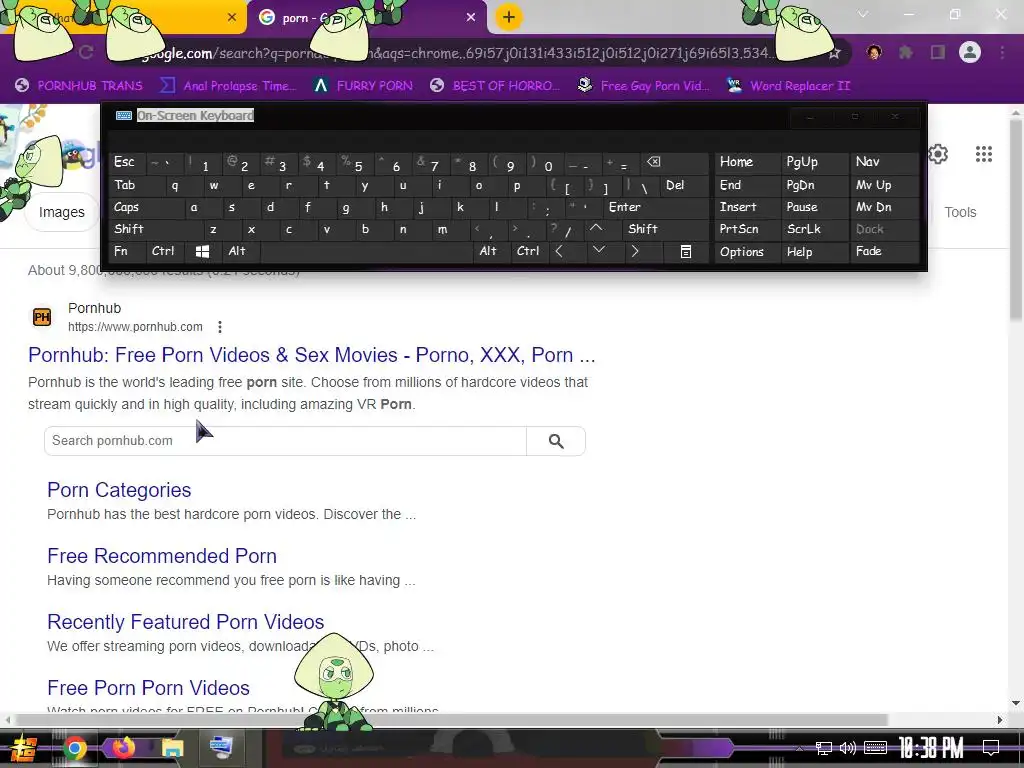The height and width of the screenshot is (768, 1024).
Task: Open the Windows Start button
Action: click(25, 748)
